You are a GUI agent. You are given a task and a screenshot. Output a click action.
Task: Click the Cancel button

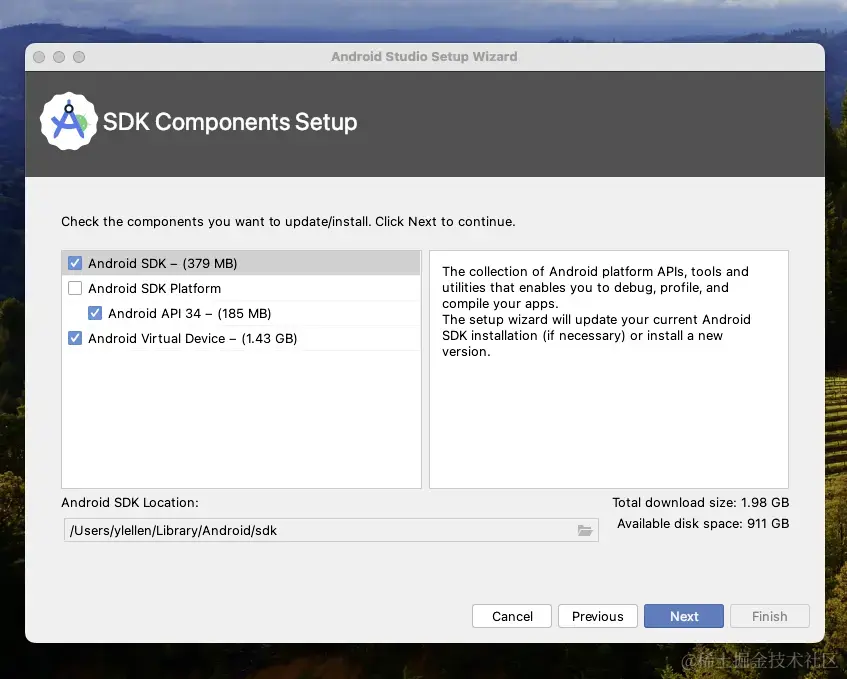(x=512, y=616)
